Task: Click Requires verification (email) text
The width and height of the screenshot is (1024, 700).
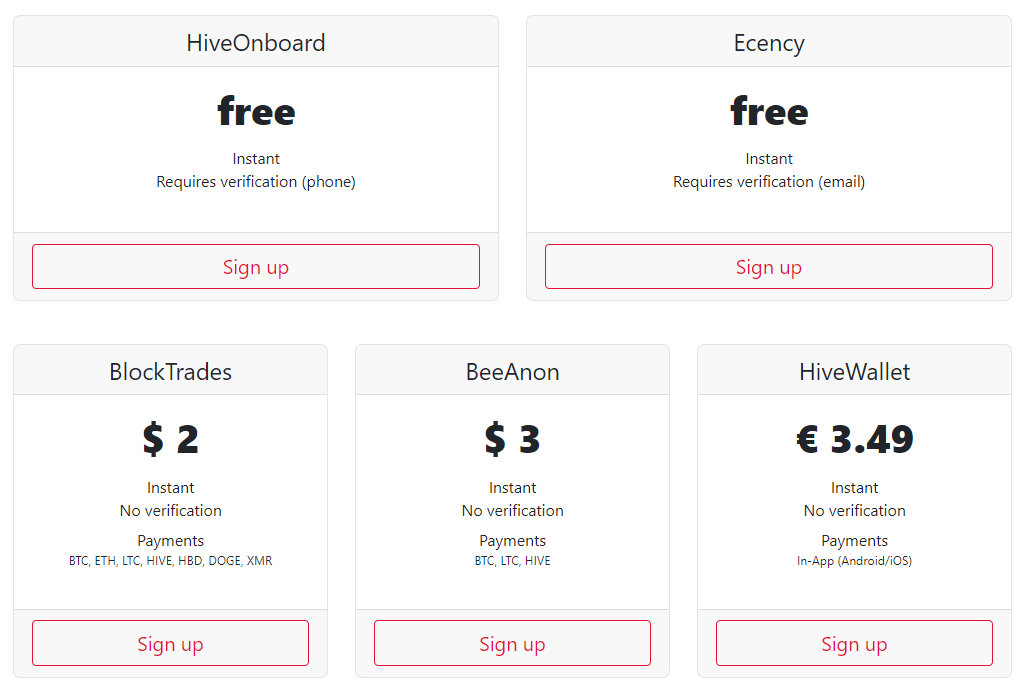Action: pos(769,182)
